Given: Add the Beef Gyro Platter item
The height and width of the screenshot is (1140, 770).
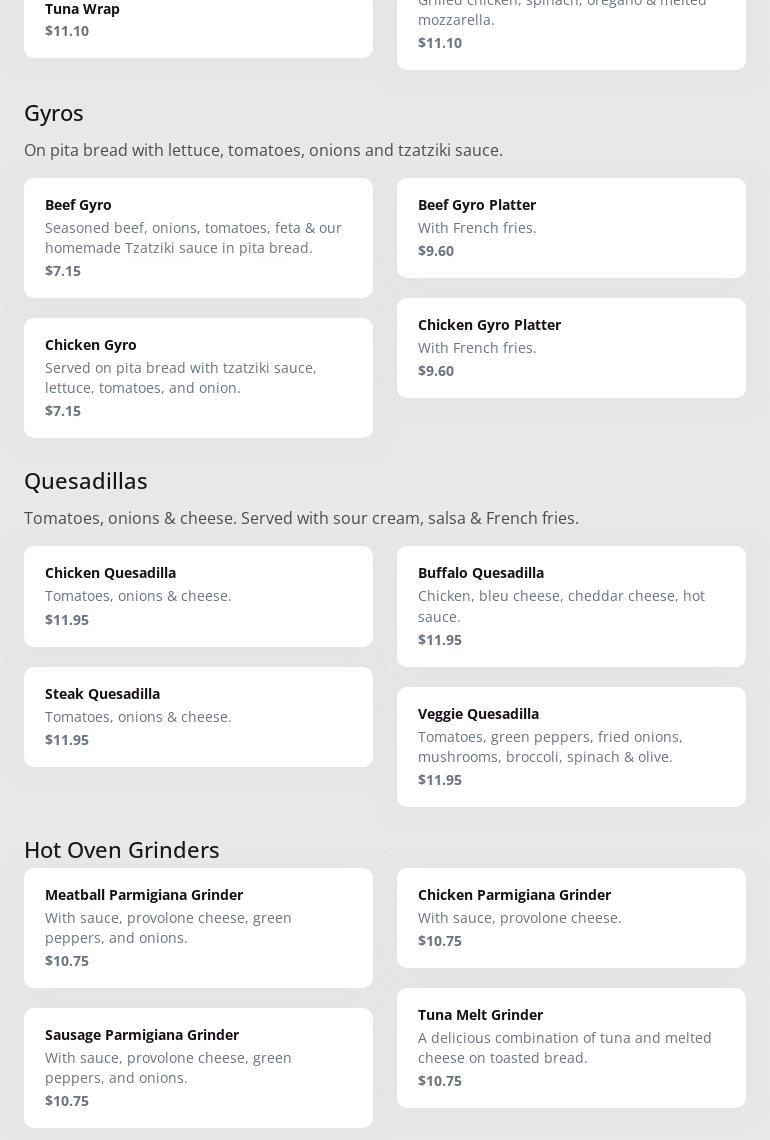Looking at the screenshot, I should (x=571, y=227).
